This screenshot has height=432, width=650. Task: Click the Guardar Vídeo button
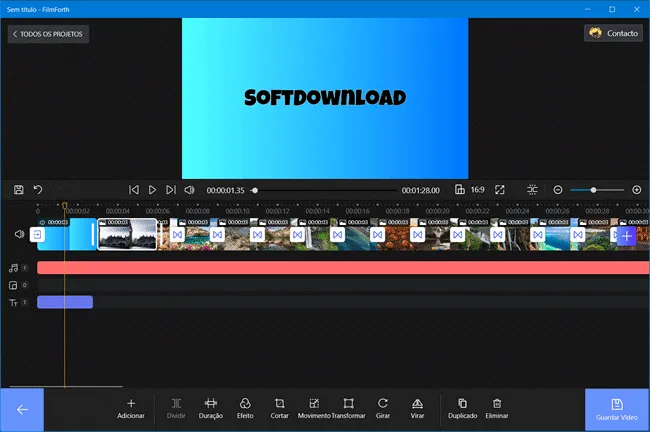(x=617, y=410)
